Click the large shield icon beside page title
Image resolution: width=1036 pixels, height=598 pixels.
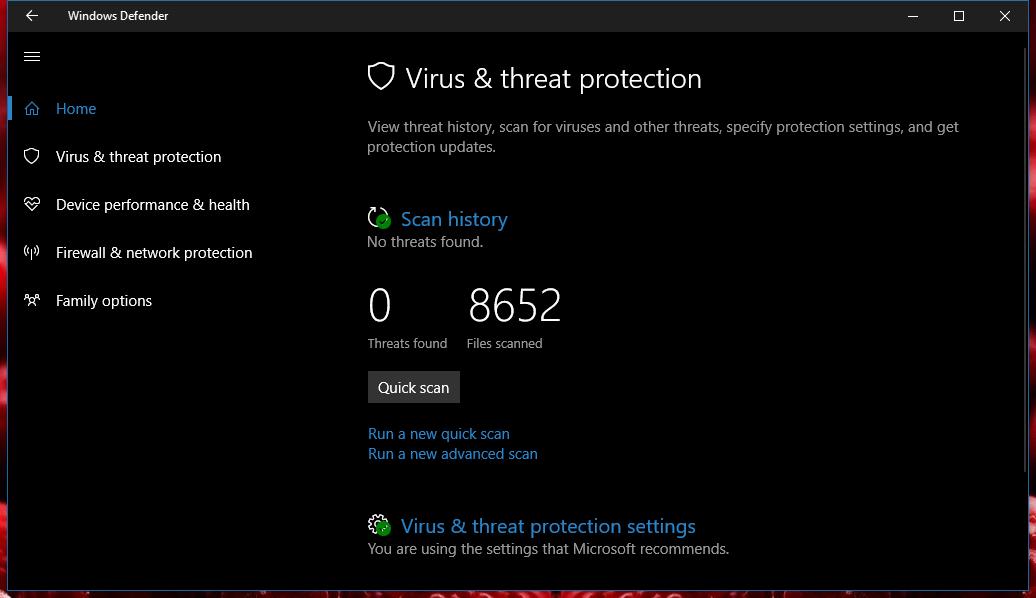point(381,77)
